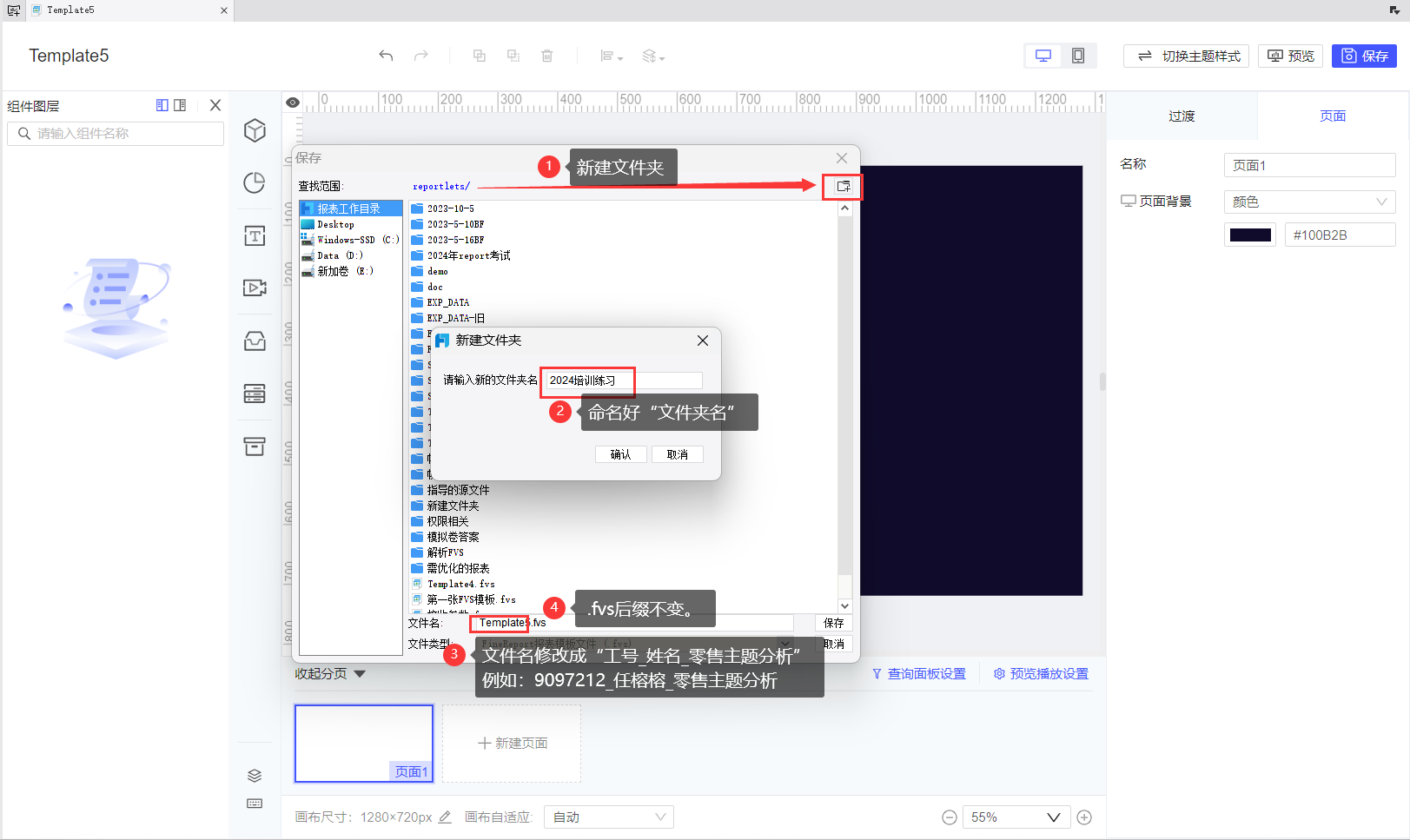Click 保存 button in save dialog
Image resolution: width=1410 pixels, height=840 pixels.
coord(833,623)
